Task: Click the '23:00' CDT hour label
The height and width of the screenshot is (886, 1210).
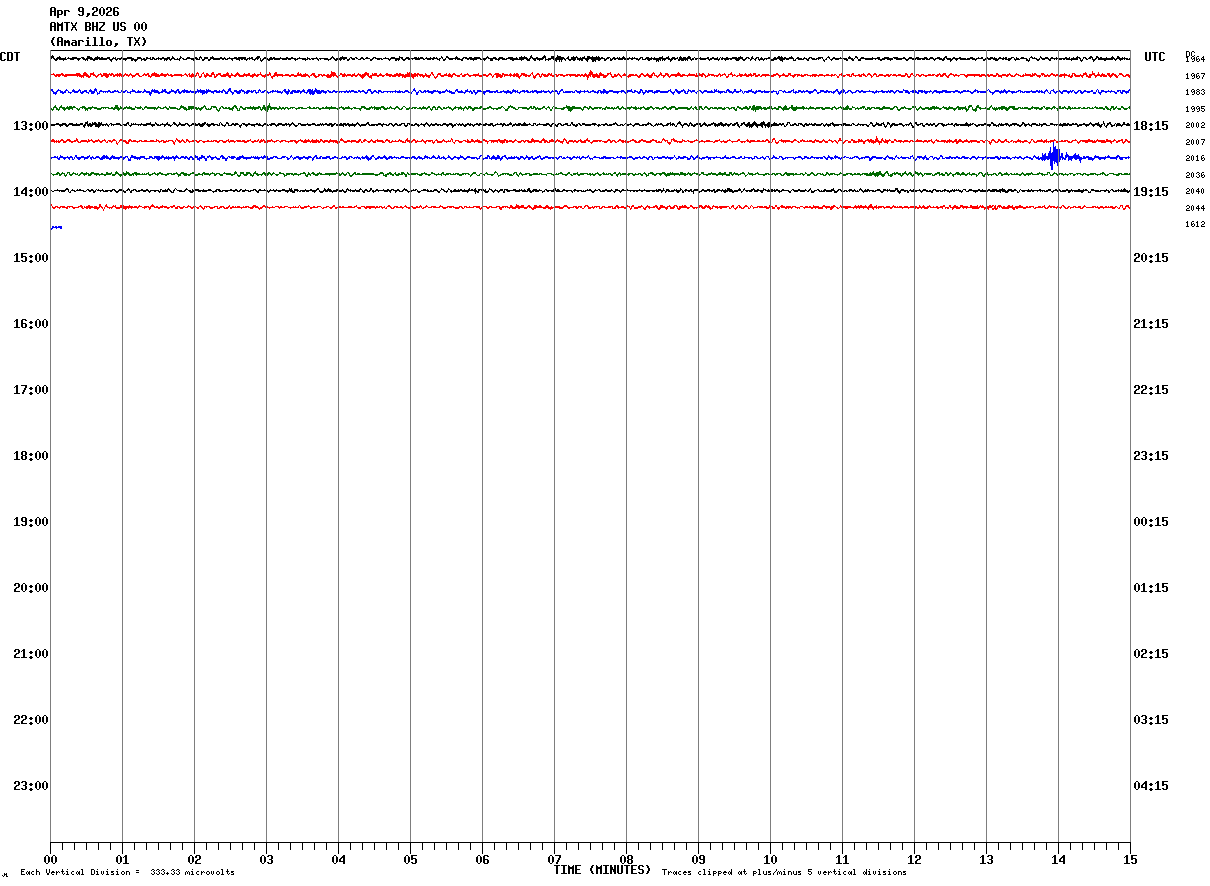Action: click(31, 786)
